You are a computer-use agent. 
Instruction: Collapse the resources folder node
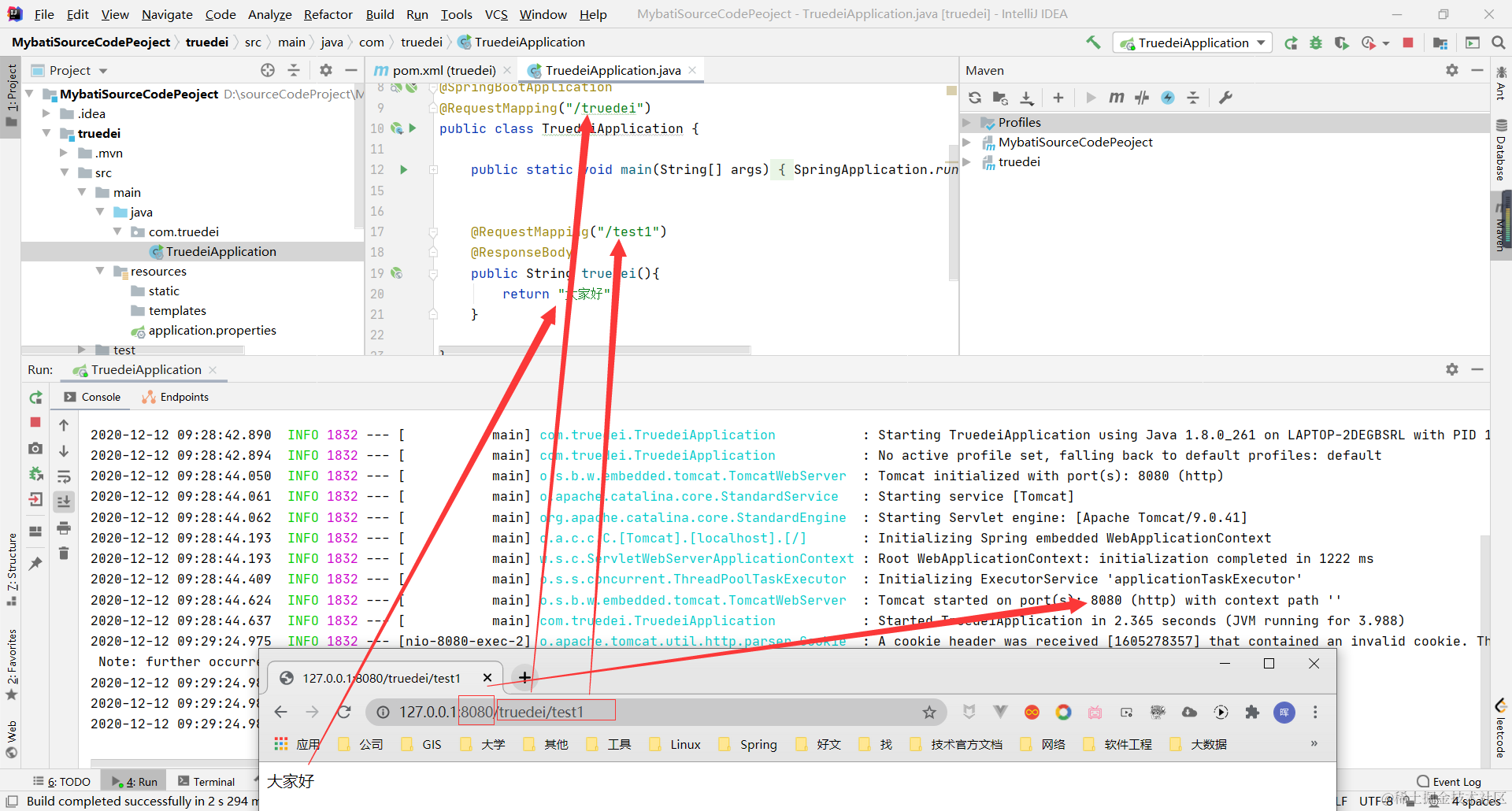click(x=100, y=271)
